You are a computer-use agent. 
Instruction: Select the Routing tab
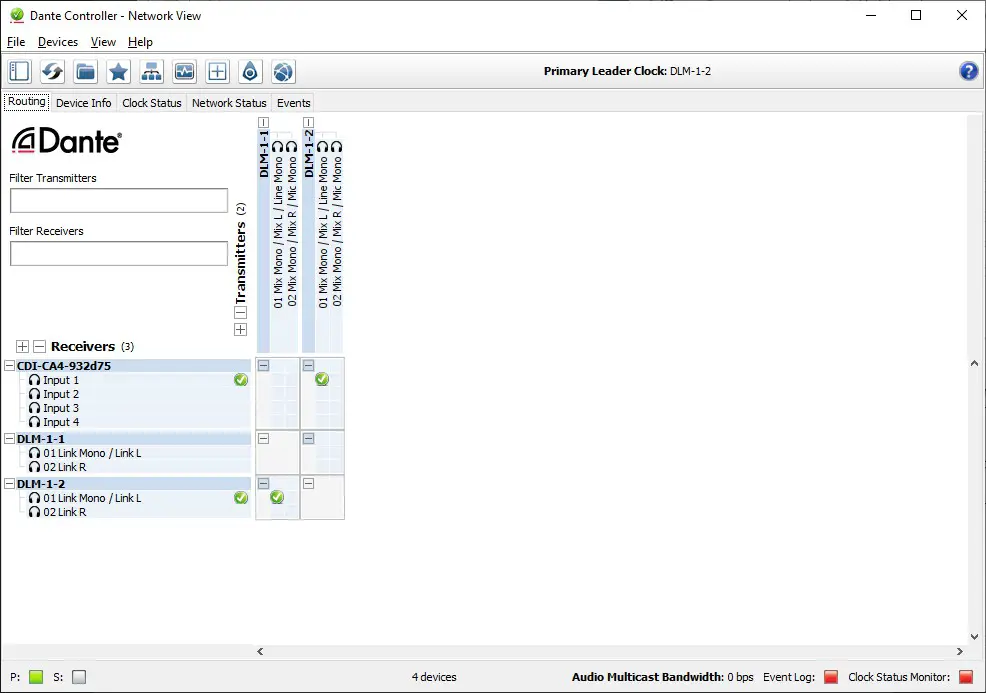[x=26, y=102]
